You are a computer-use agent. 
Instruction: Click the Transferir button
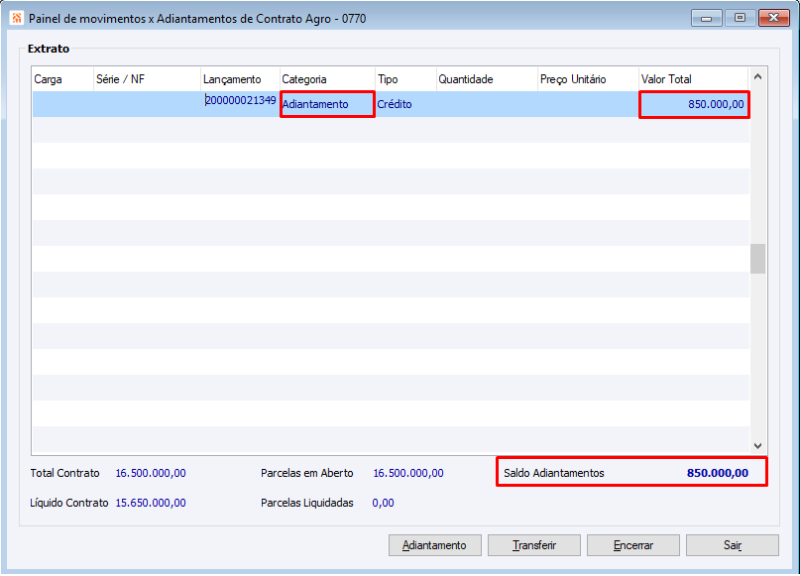point(534,545)
